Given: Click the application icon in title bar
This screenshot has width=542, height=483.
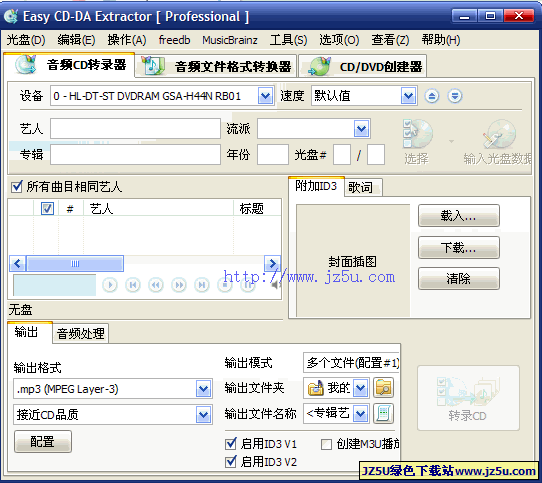Looking at the screenshot, I should [11, 16].
